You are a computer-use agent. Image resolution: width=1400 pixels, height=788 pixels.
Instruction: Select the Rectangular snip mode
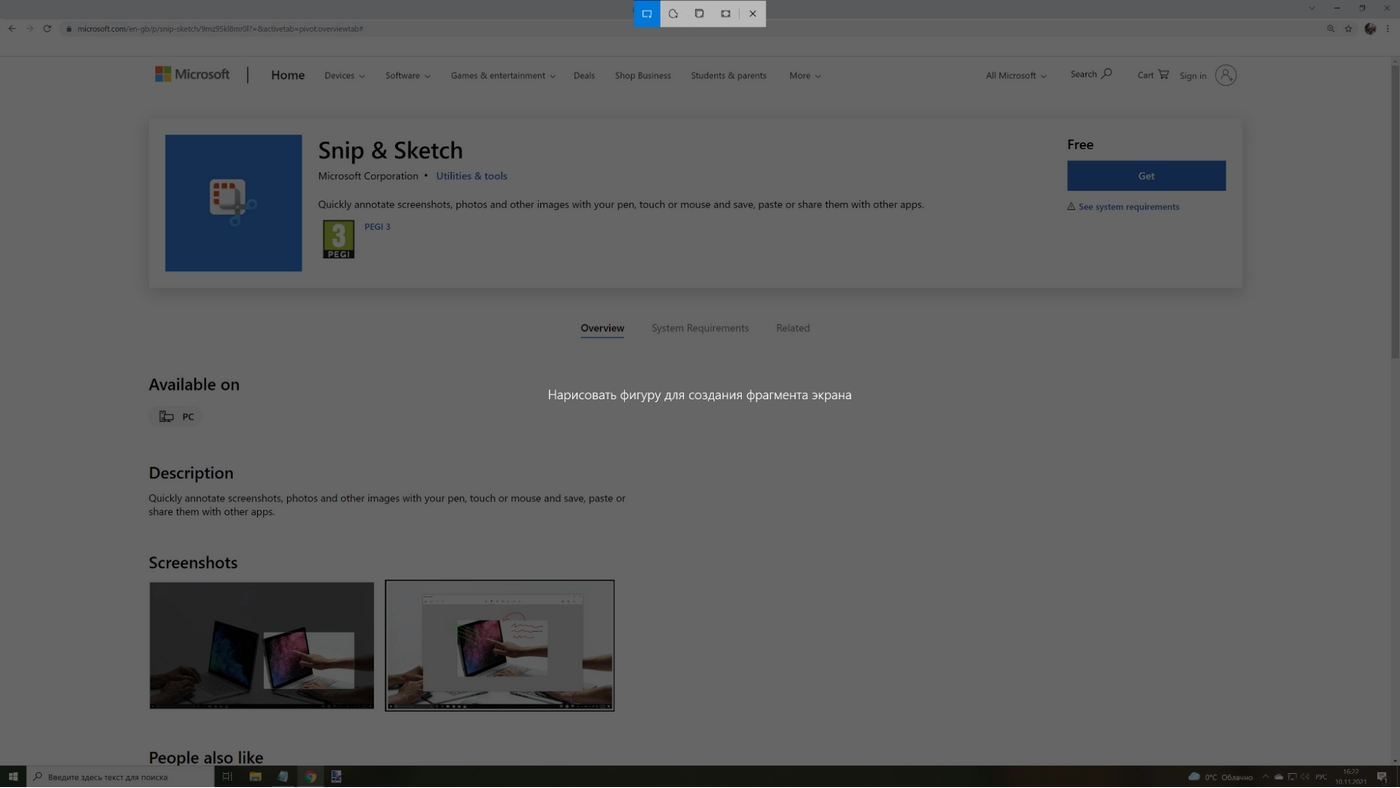[647, 14]
